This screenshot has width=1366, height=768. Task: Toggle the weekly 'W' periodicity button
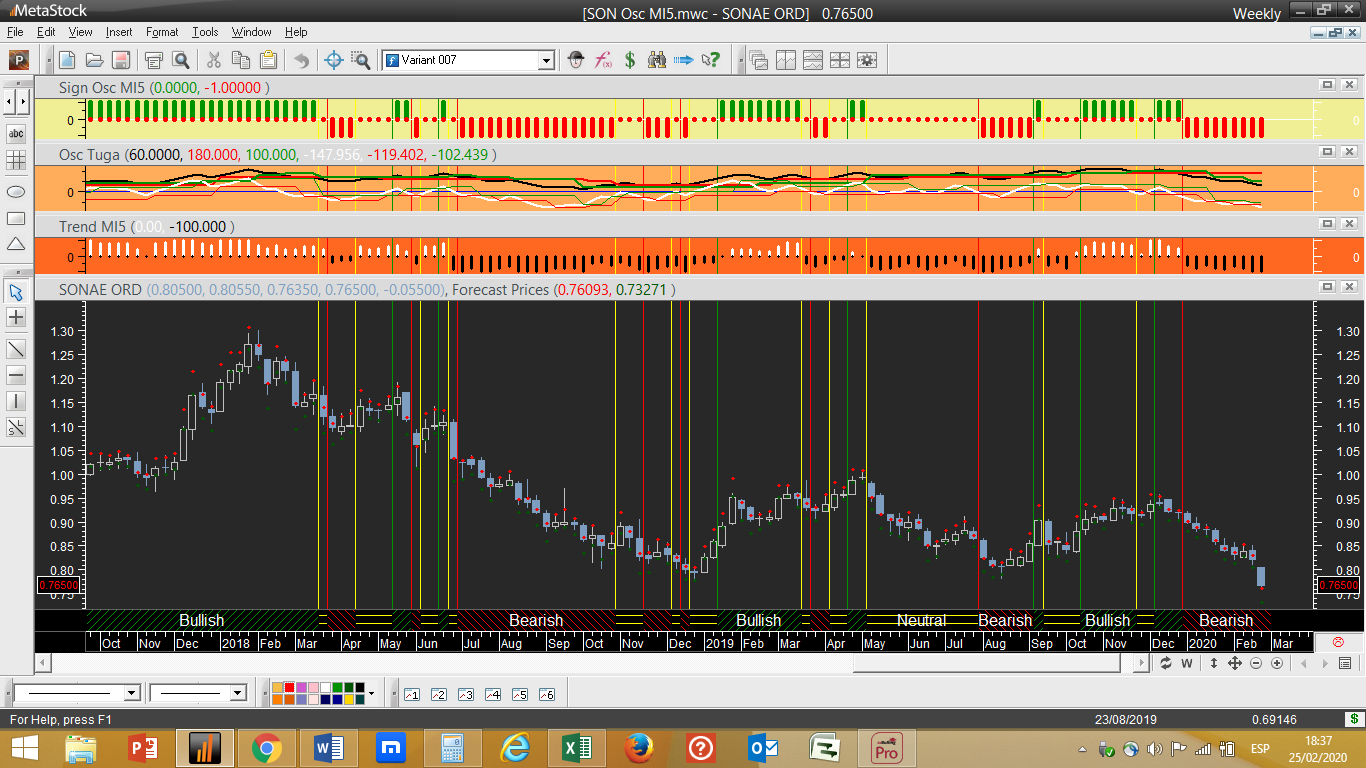(x=1187, y=664)
